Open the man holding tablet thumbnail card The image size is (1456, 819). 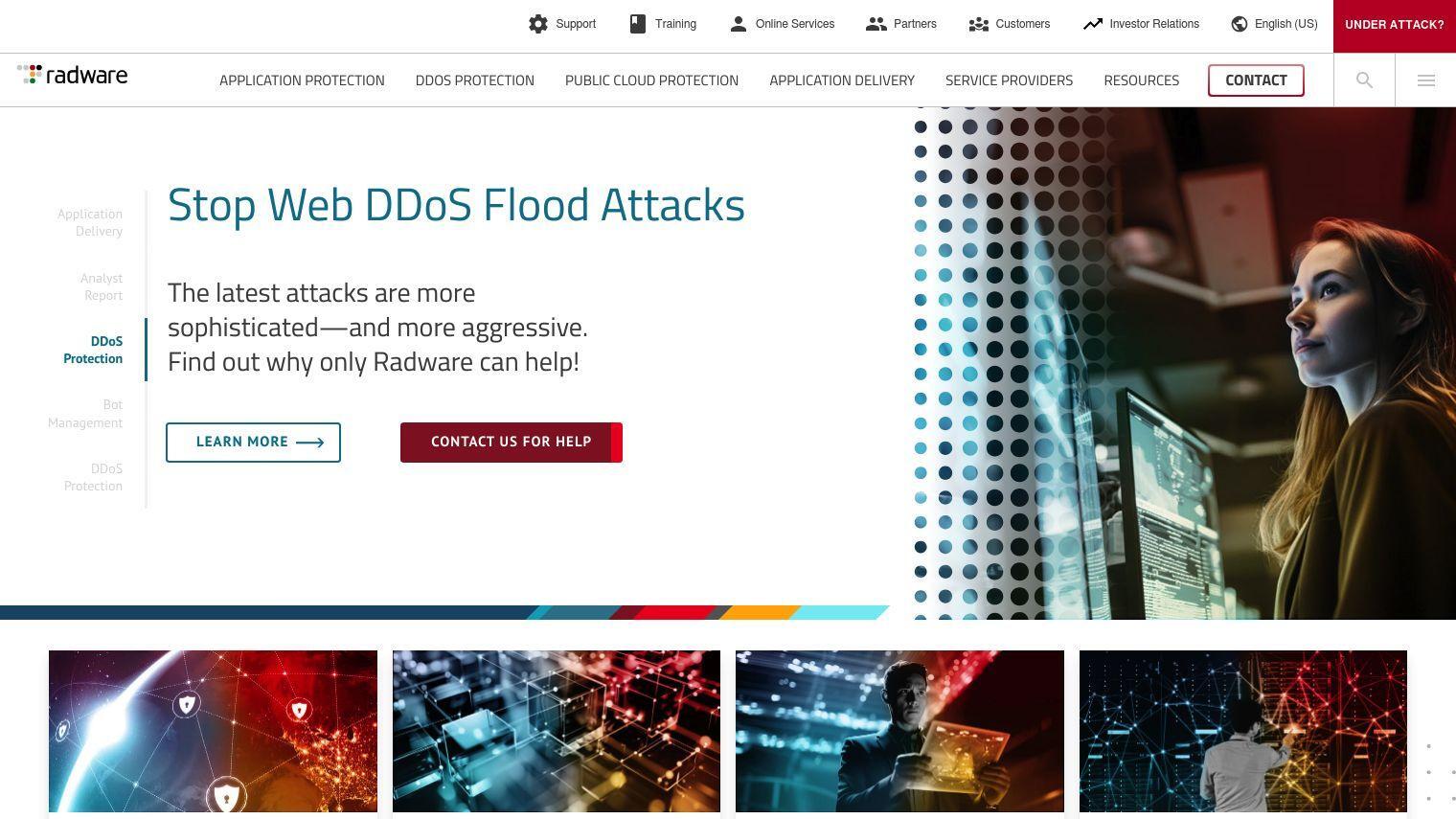coord(899,732)
